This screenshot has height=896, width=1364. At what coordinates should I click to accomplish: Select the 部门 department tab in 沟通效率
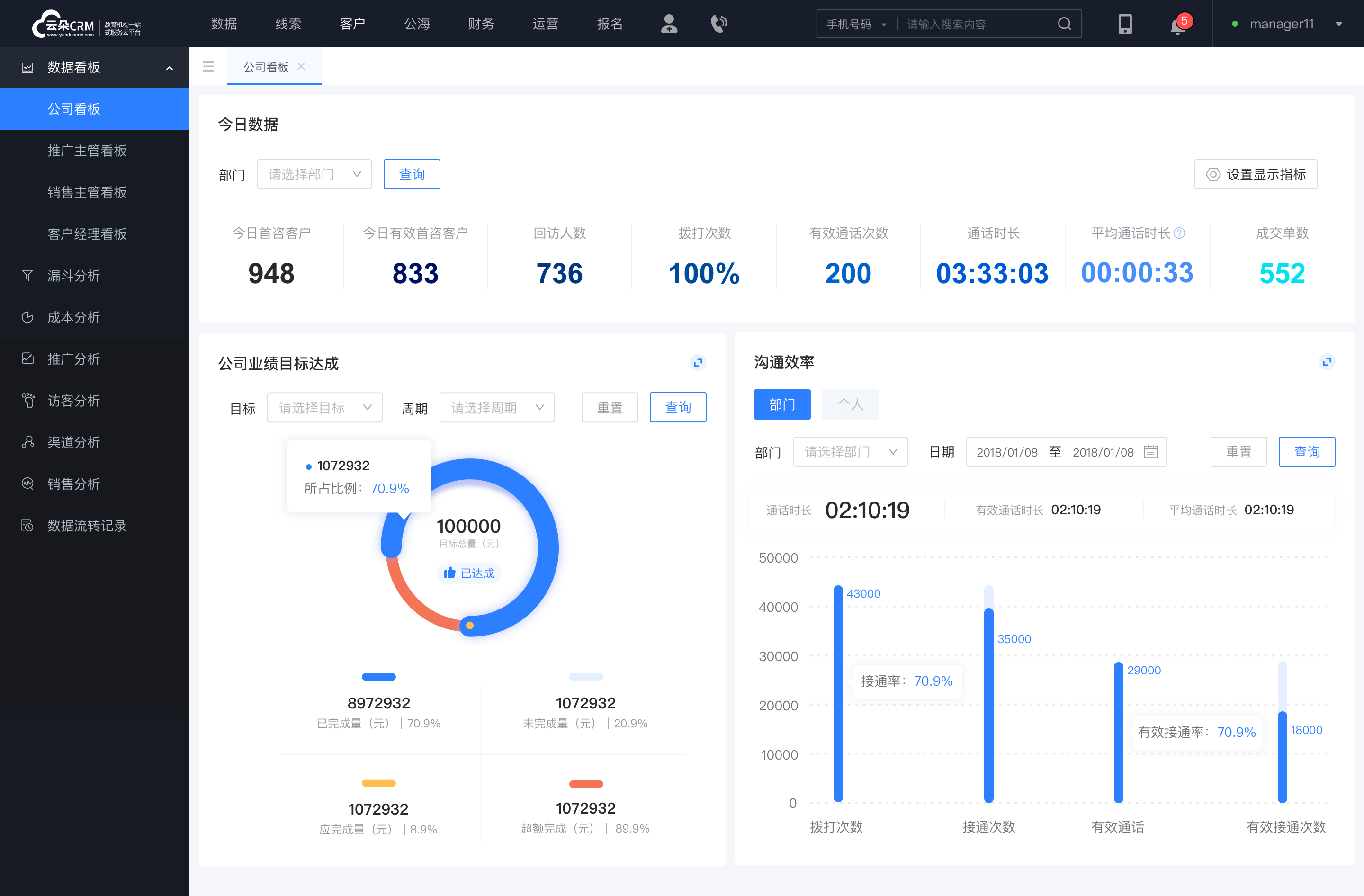783,404
